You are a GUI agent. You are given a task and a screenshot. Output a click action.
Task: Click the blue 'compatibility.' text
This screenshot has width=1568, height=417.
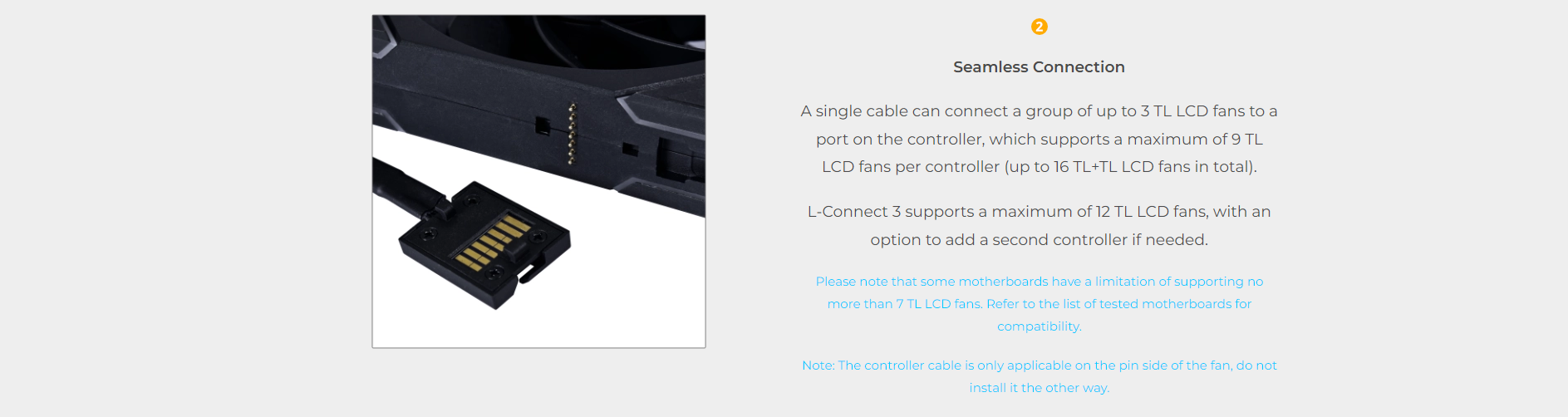[1039, 326]
